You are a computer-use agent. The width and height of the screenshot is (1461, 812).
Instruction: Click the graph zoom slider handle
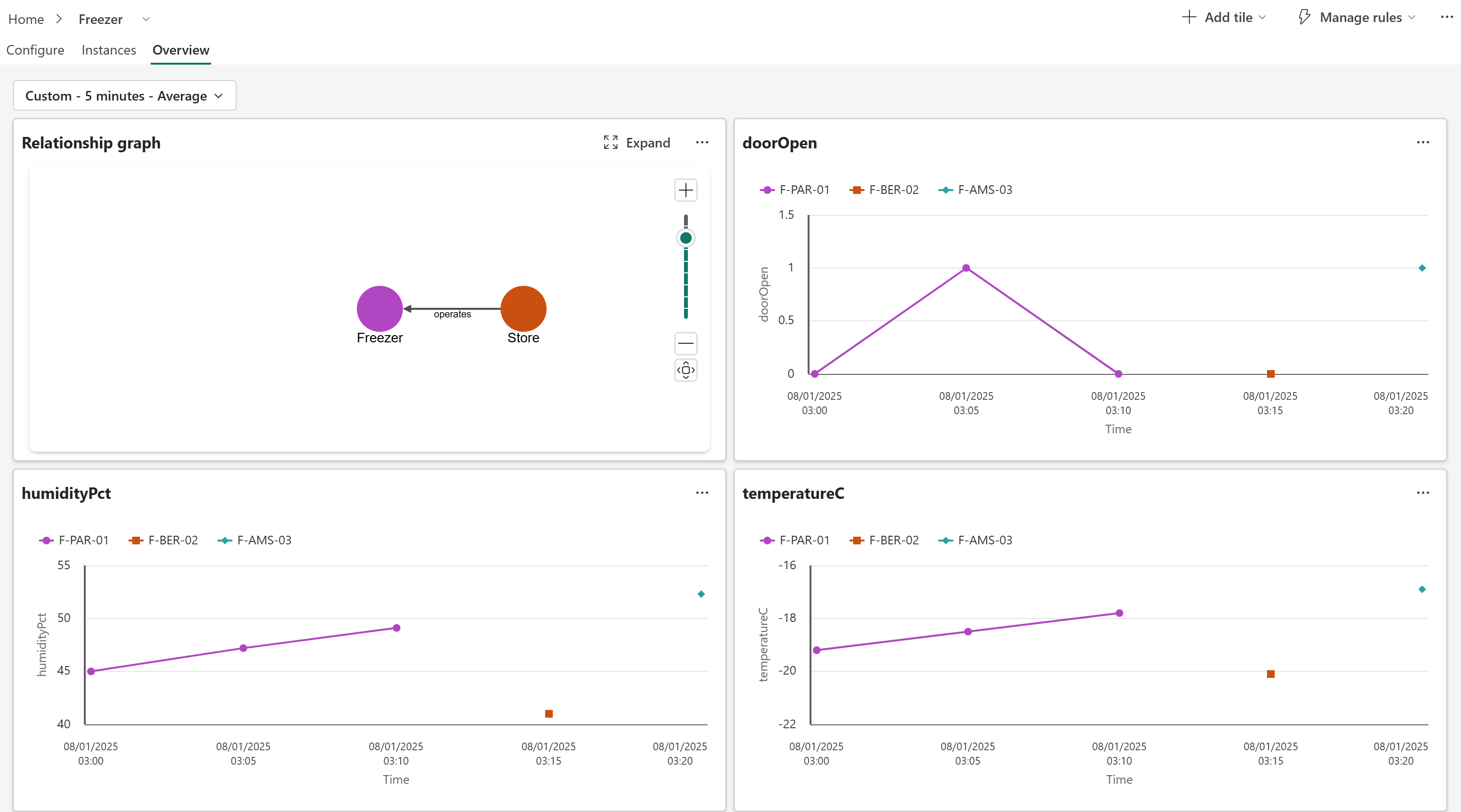pos(685,238)
